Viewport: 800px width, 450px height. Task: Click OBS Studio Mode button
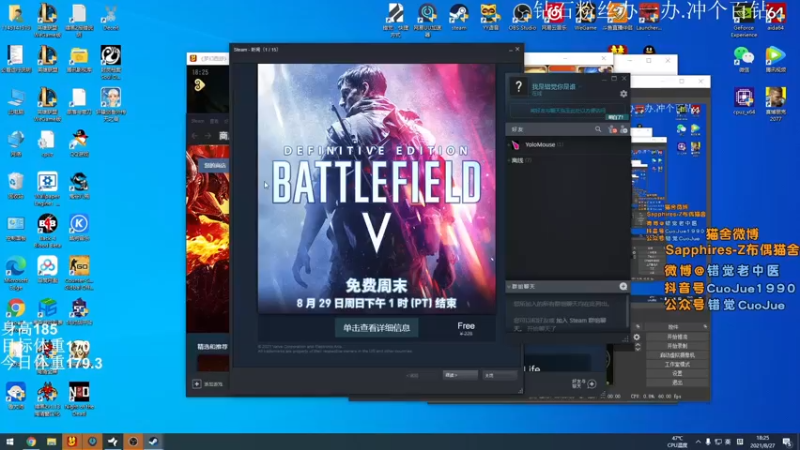pyautogui.click(x=677, y=364)
